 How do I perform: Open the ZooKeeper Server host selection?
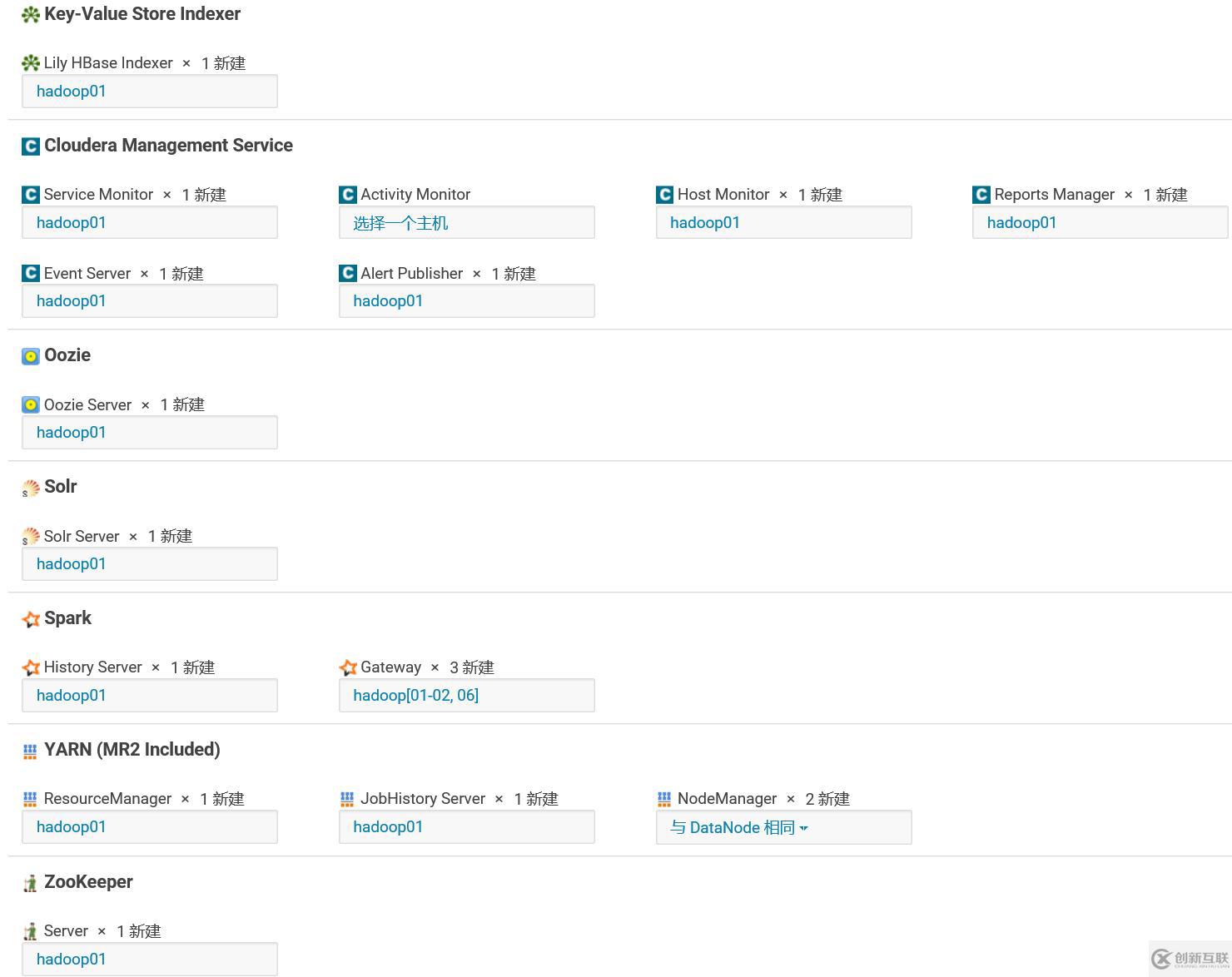(x=72, y=959)
